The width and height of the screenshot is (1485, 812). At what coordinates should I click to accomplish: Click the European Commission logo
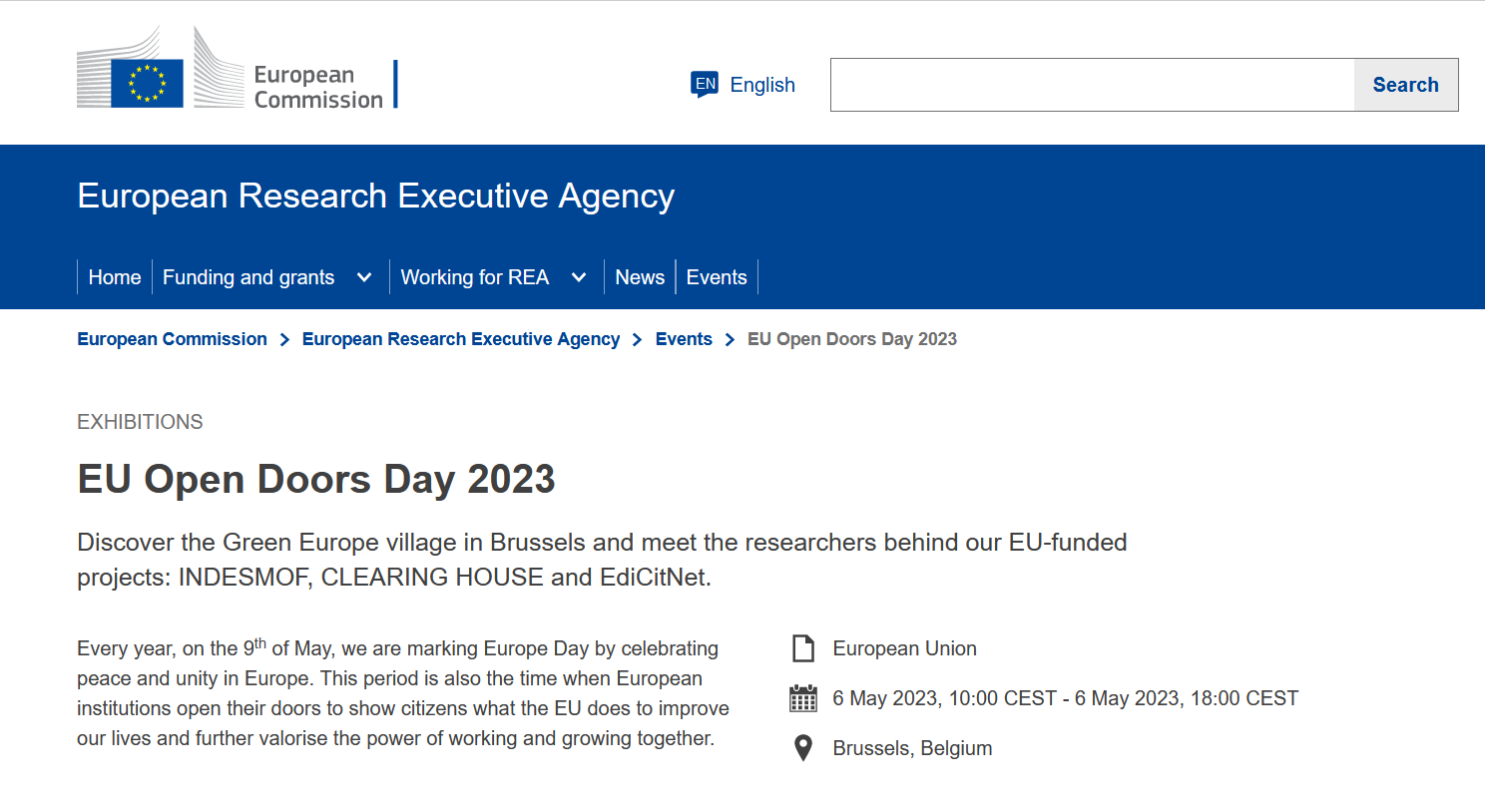(x=238, y=68)
